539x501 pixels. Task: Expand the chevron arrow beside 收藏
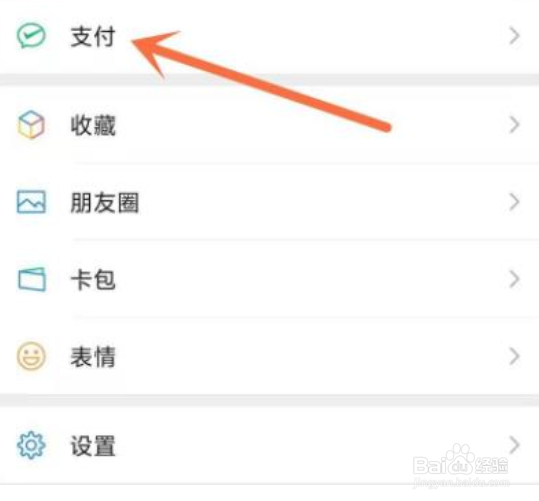click(x=514, y=124)
